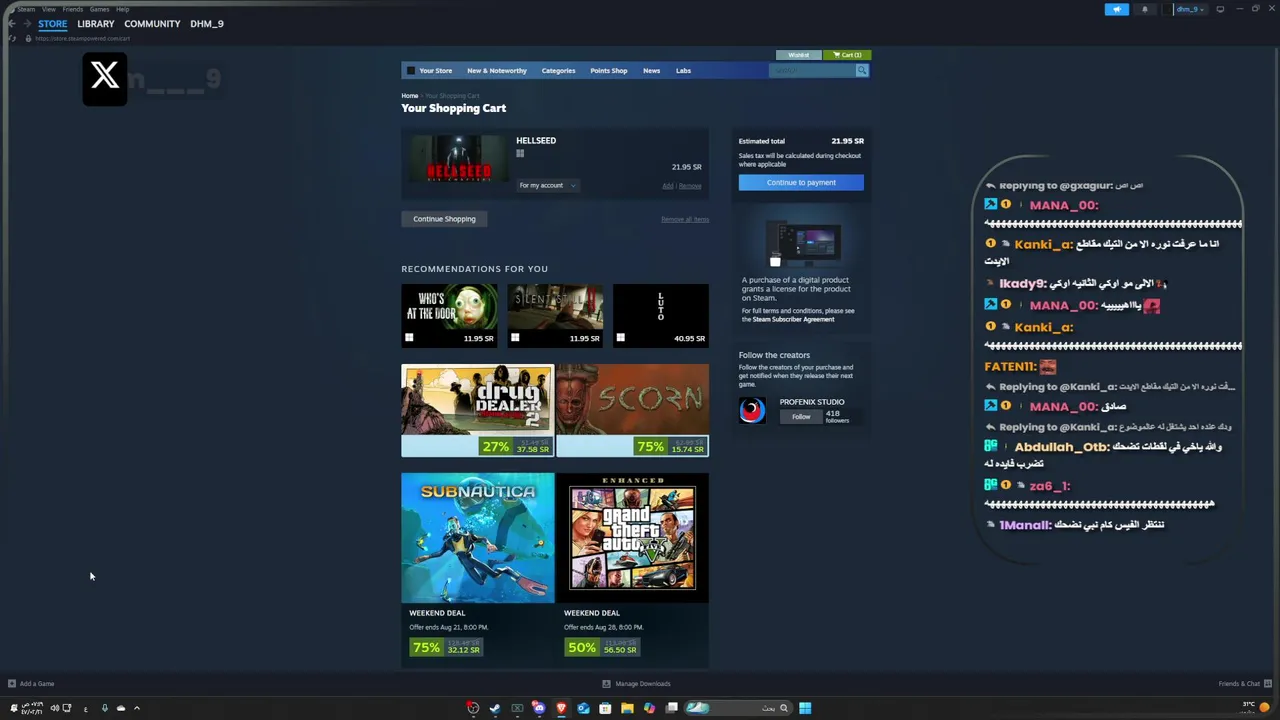Open Outlook from the taskbar
The image size is (1280, 720).
click(583, 708)
